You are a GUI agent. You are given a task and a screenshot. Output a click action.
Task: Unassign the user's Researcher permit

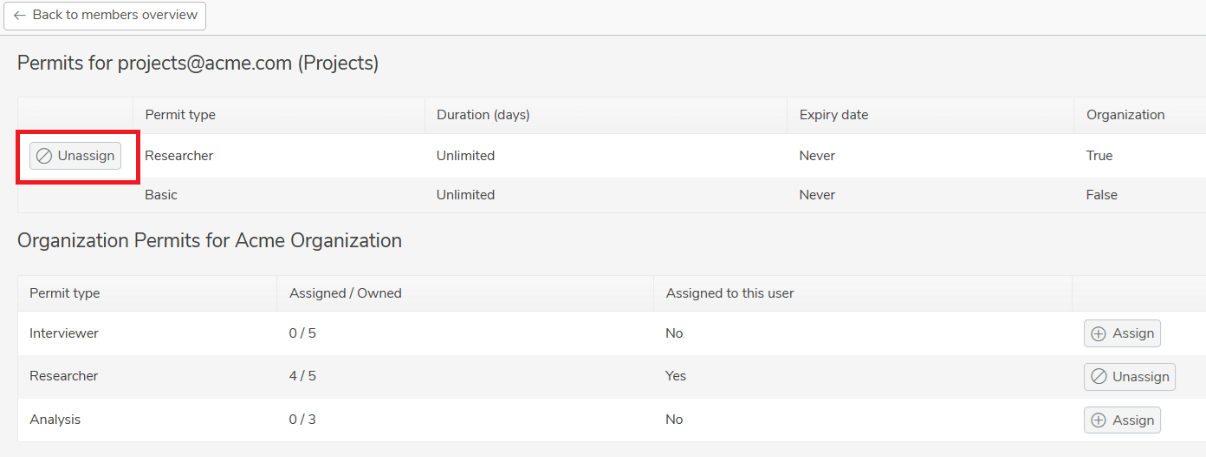point(75,156)
